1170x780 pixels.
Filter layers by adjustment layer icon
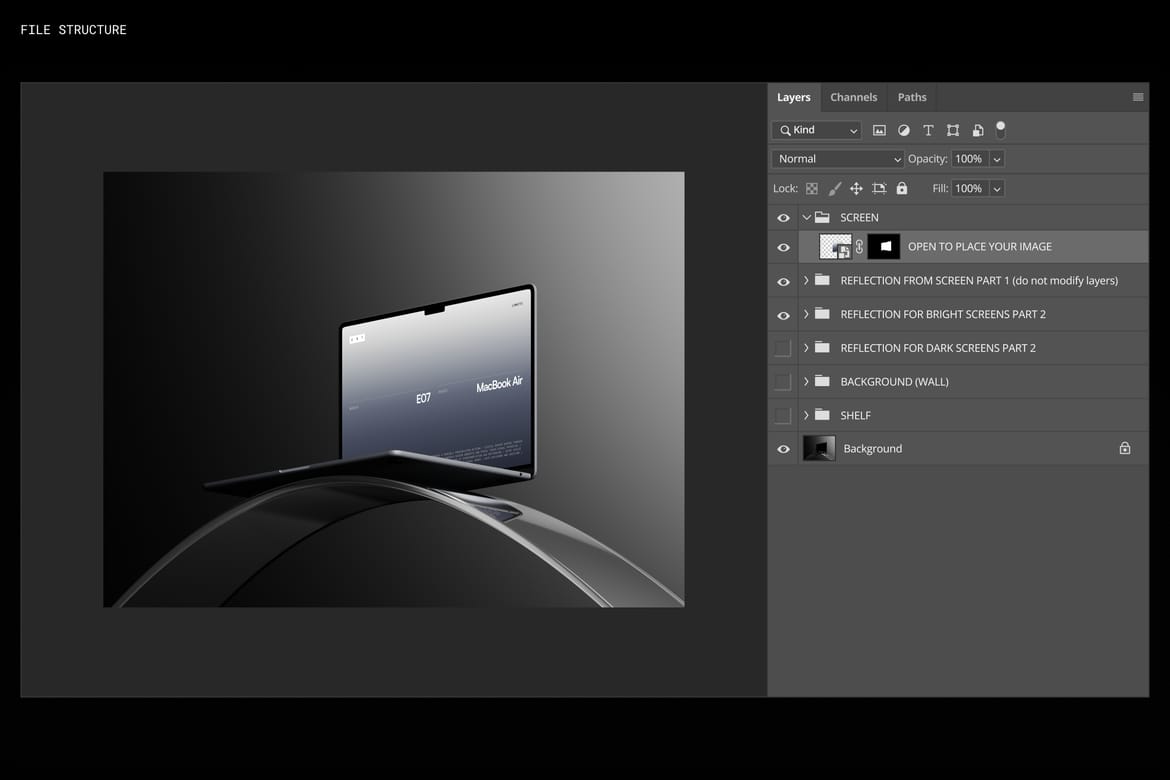904,130
